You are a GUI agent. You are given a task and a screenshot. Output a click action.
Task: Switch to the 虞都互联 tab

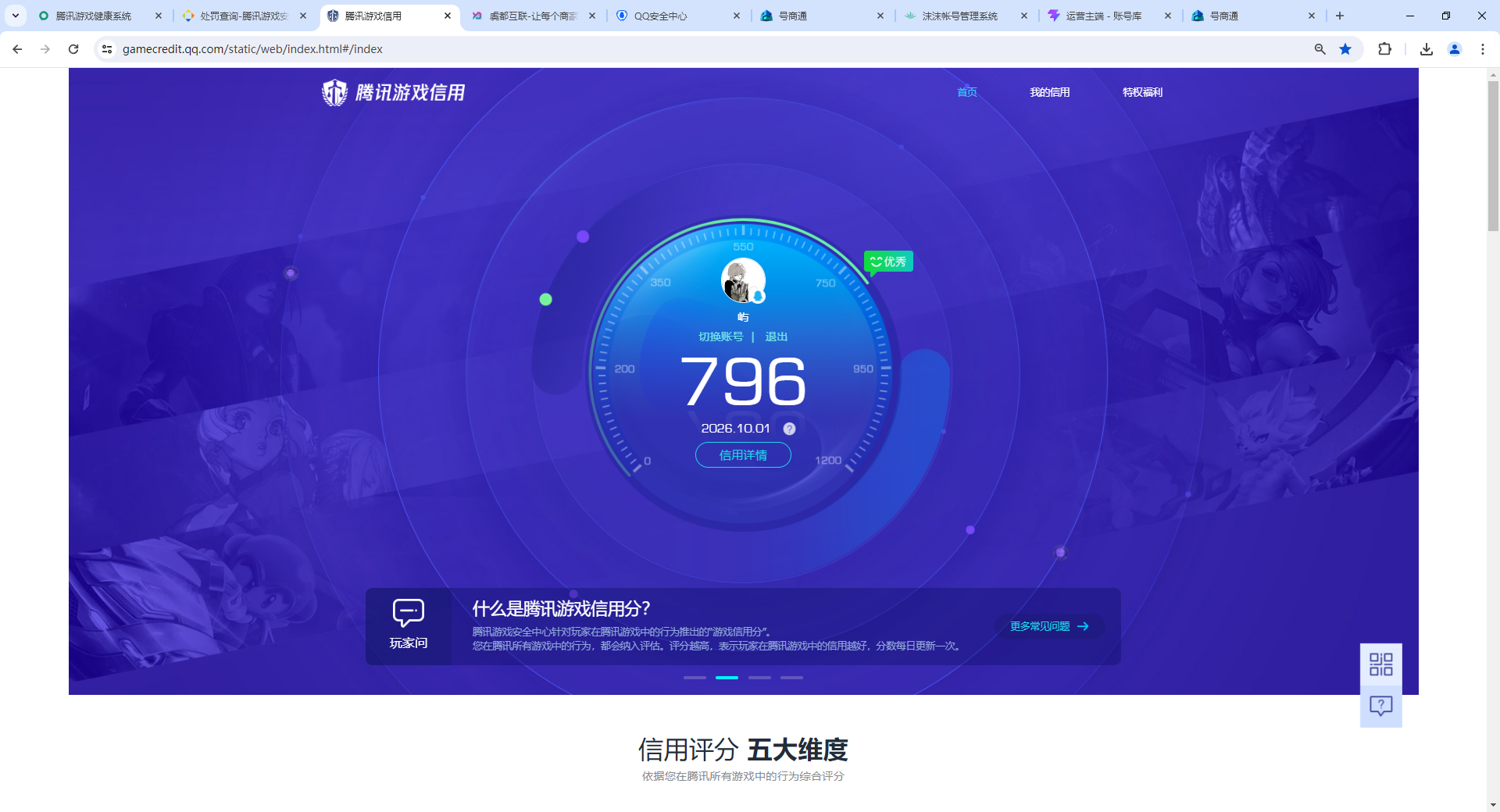tap(533, 16)
